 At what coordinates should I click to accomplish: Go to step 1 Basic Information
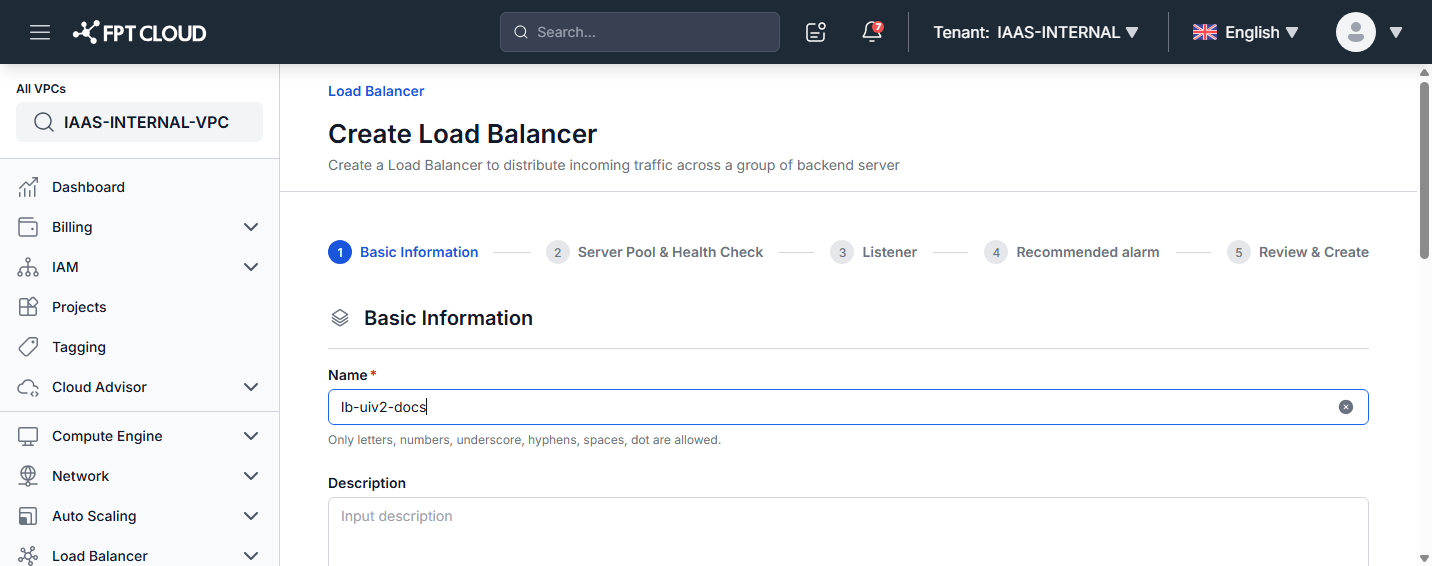click(x=403, y=252)
